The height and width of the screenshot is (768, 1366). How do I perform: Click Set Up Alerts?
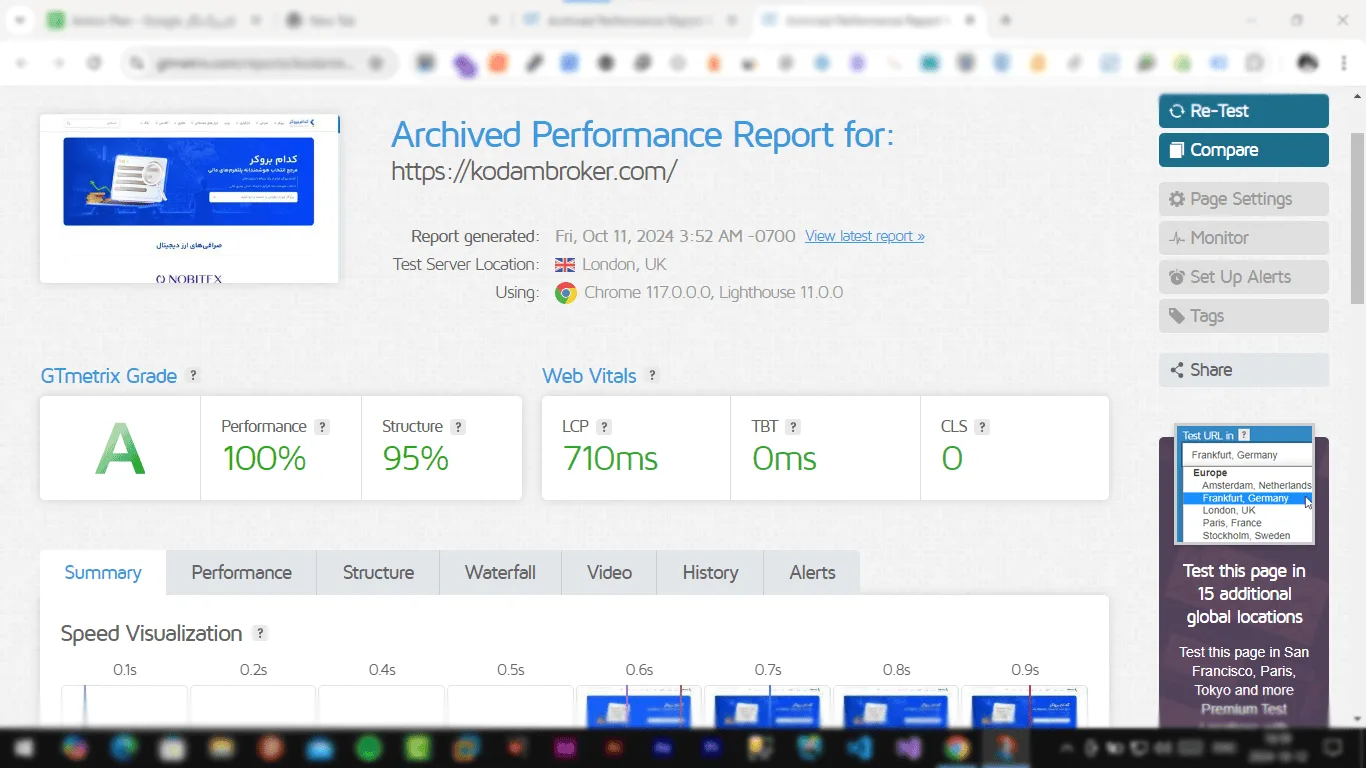pyautogui.click(x=1243, y=277)
